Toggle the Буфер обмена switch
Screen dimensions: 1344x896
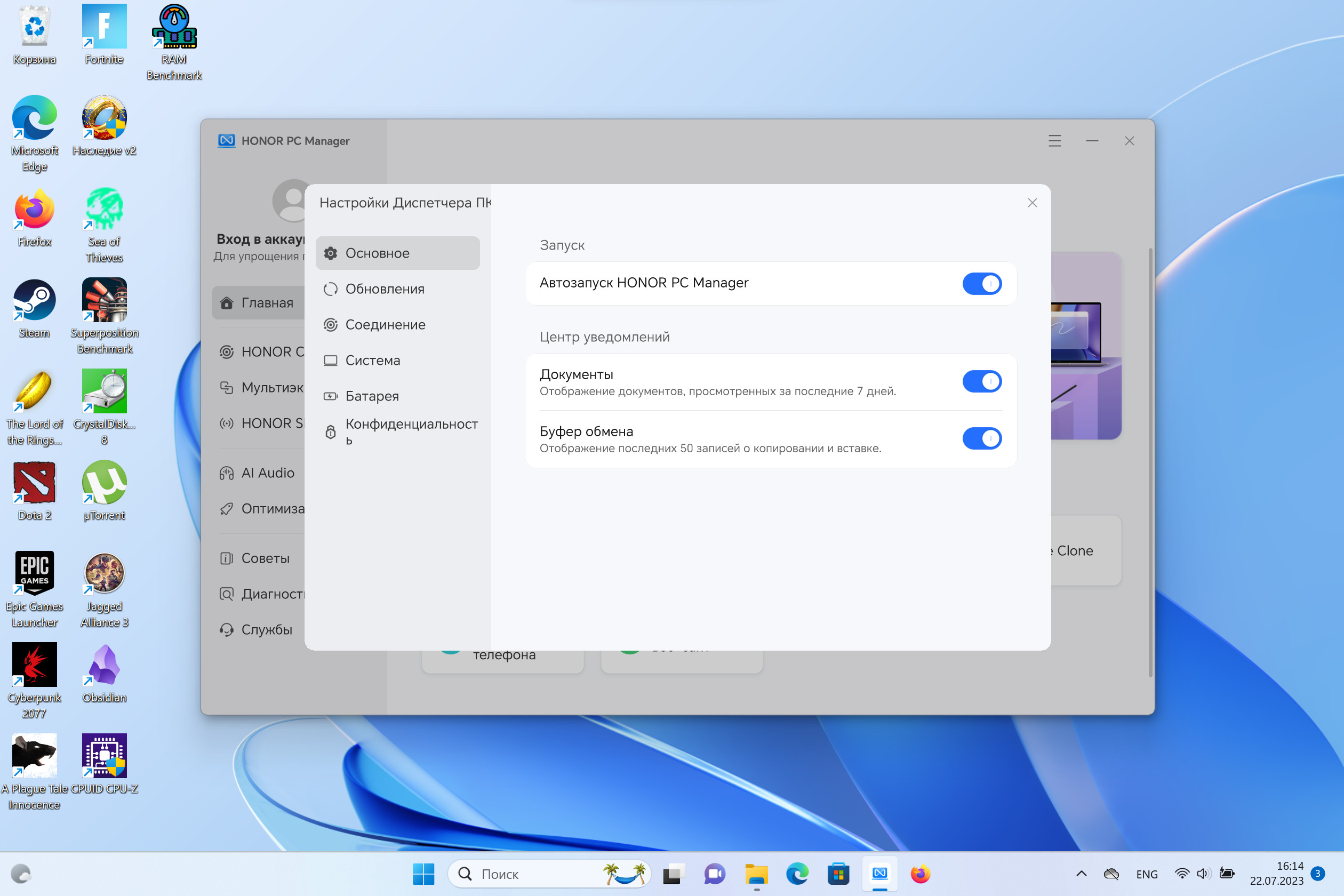[981, 438]
